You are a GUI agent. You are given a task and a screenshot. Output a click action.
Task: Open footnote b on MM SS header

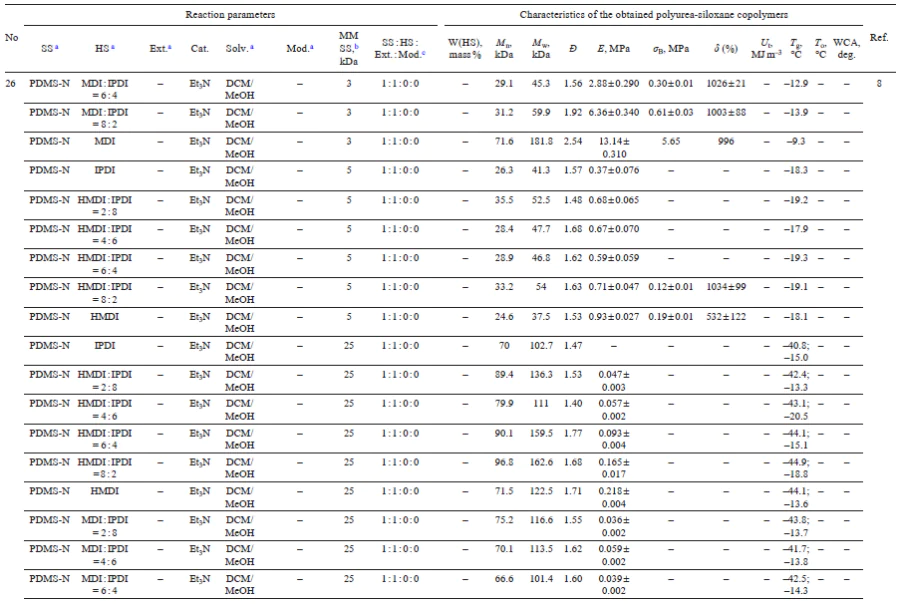(x=356, y=47)
